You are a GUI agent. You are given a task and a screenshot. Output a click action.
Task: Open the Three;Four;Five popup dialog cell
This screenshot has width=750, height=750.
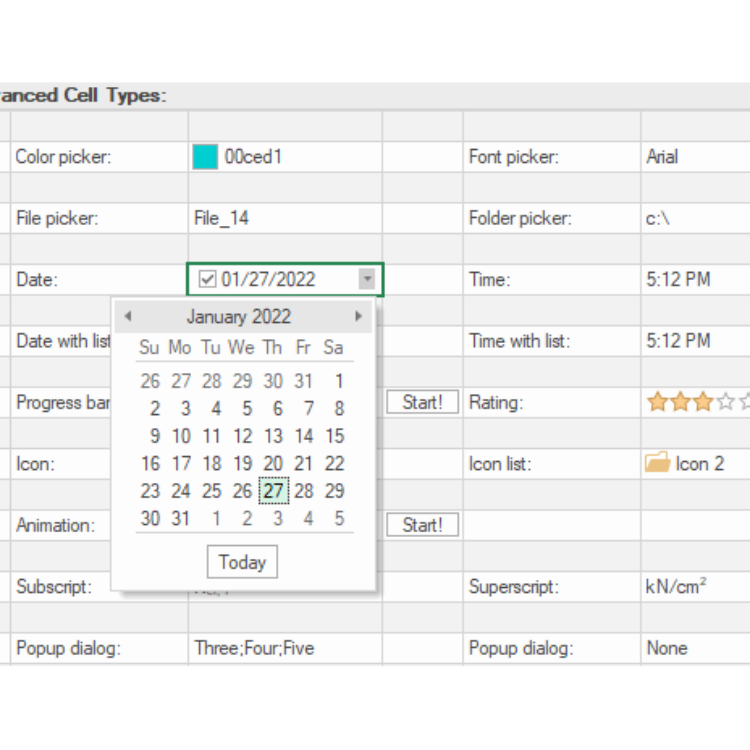pyautogui.click(x=284, y=648)
